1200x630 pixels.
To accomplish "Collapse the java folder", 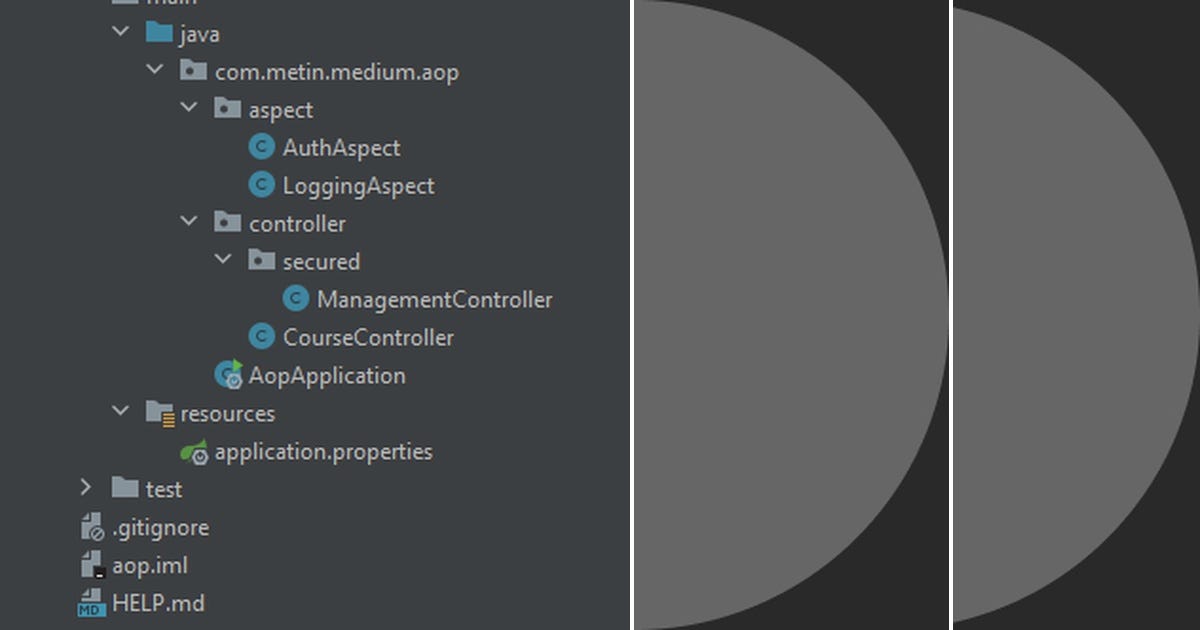I will (119, 32).
